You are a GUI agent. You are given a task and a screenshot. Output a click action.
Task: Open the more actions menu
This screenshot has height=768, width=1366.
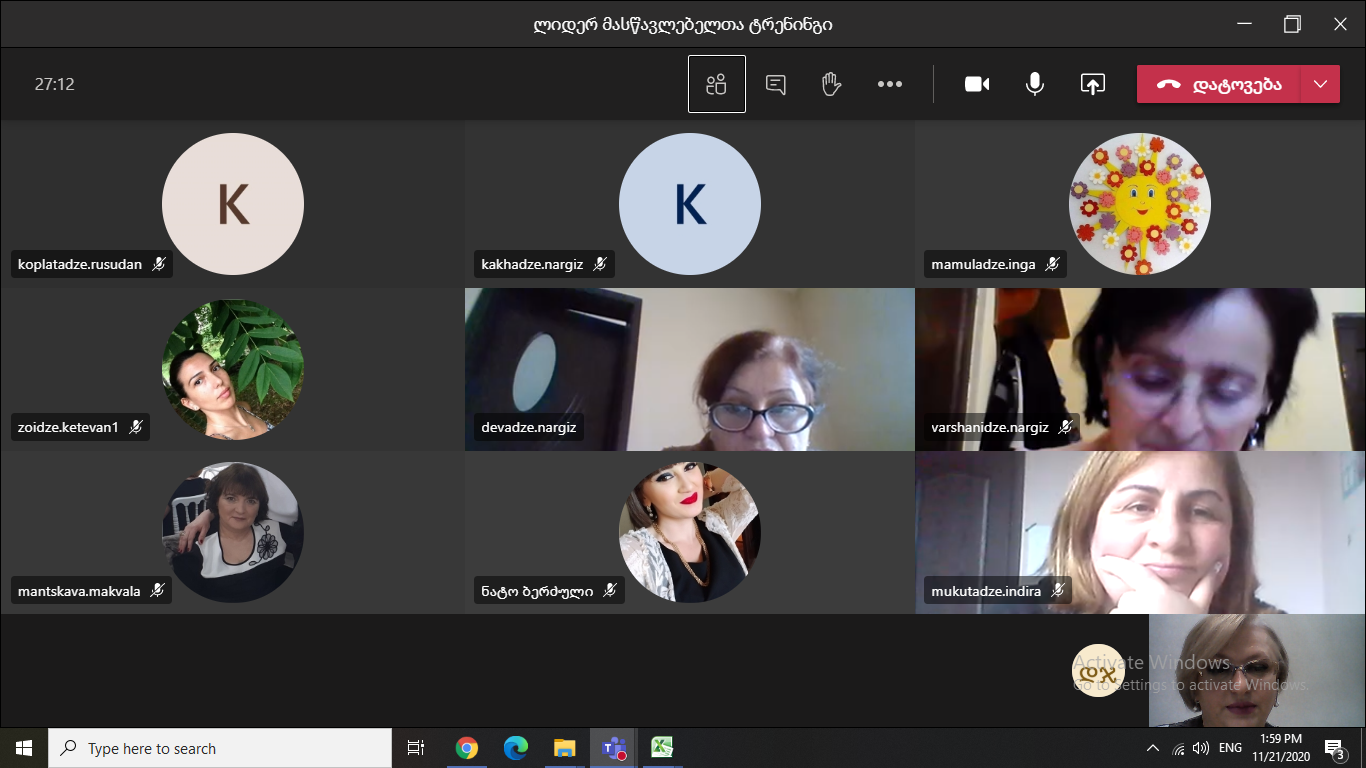point(889,85)
